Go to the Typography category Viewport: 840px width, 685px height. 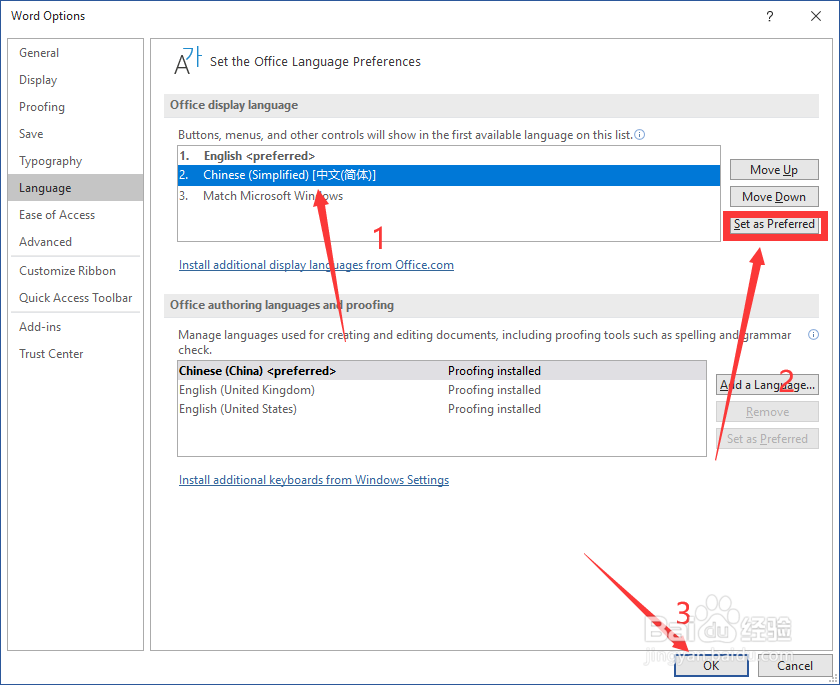[x=76, y=161]
